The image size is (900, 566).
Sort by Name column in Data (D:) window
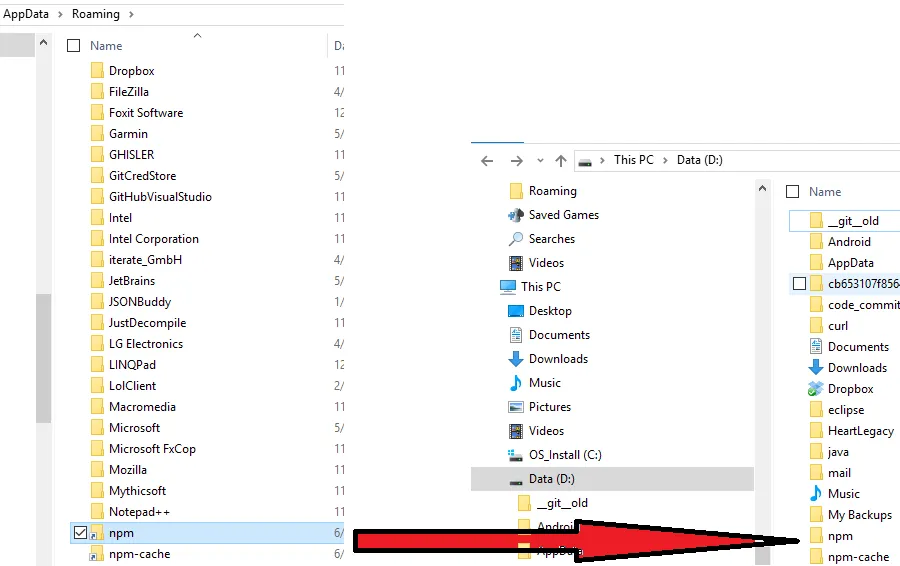click(x=825, y=192)
